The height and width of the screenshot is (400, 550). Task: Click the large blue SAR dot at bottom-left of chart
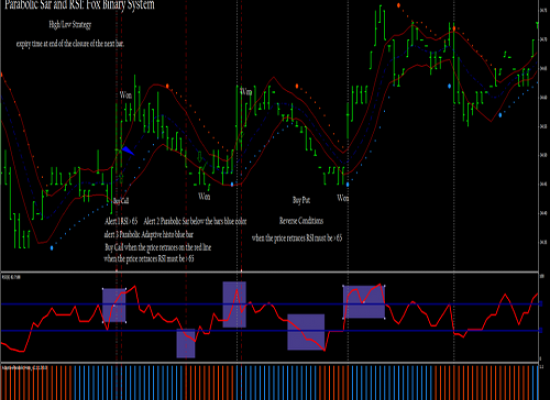[x=52, y=248]
